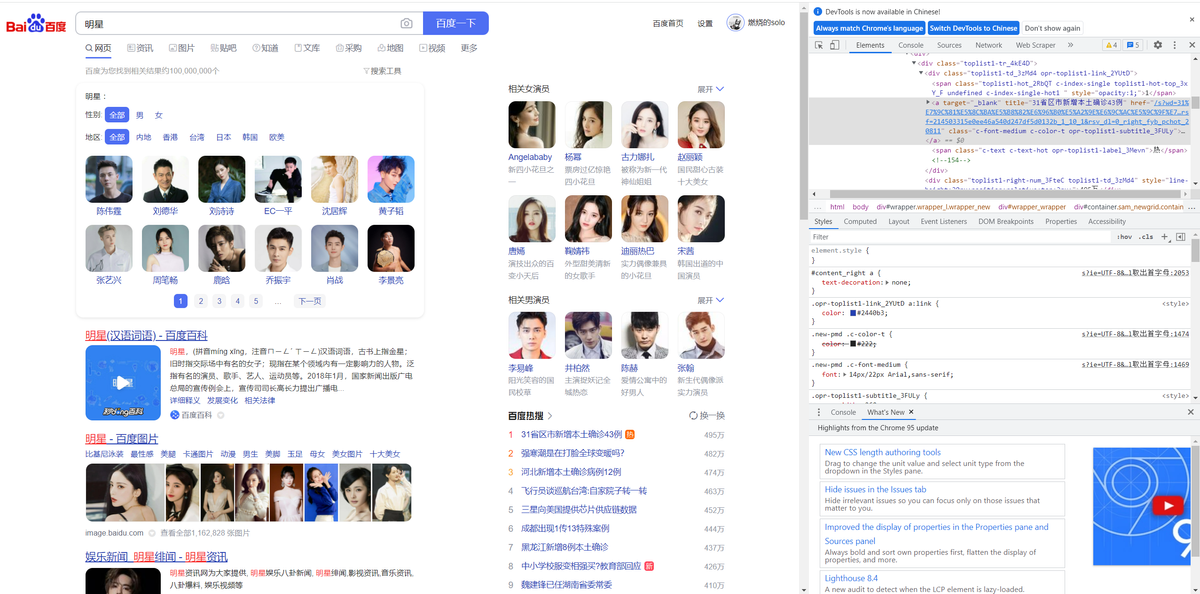The height and width of the screenshot is (594, 1200).
Task: Show more DevTools tabs with the » chevron
Action: [x=1070, y=45]
